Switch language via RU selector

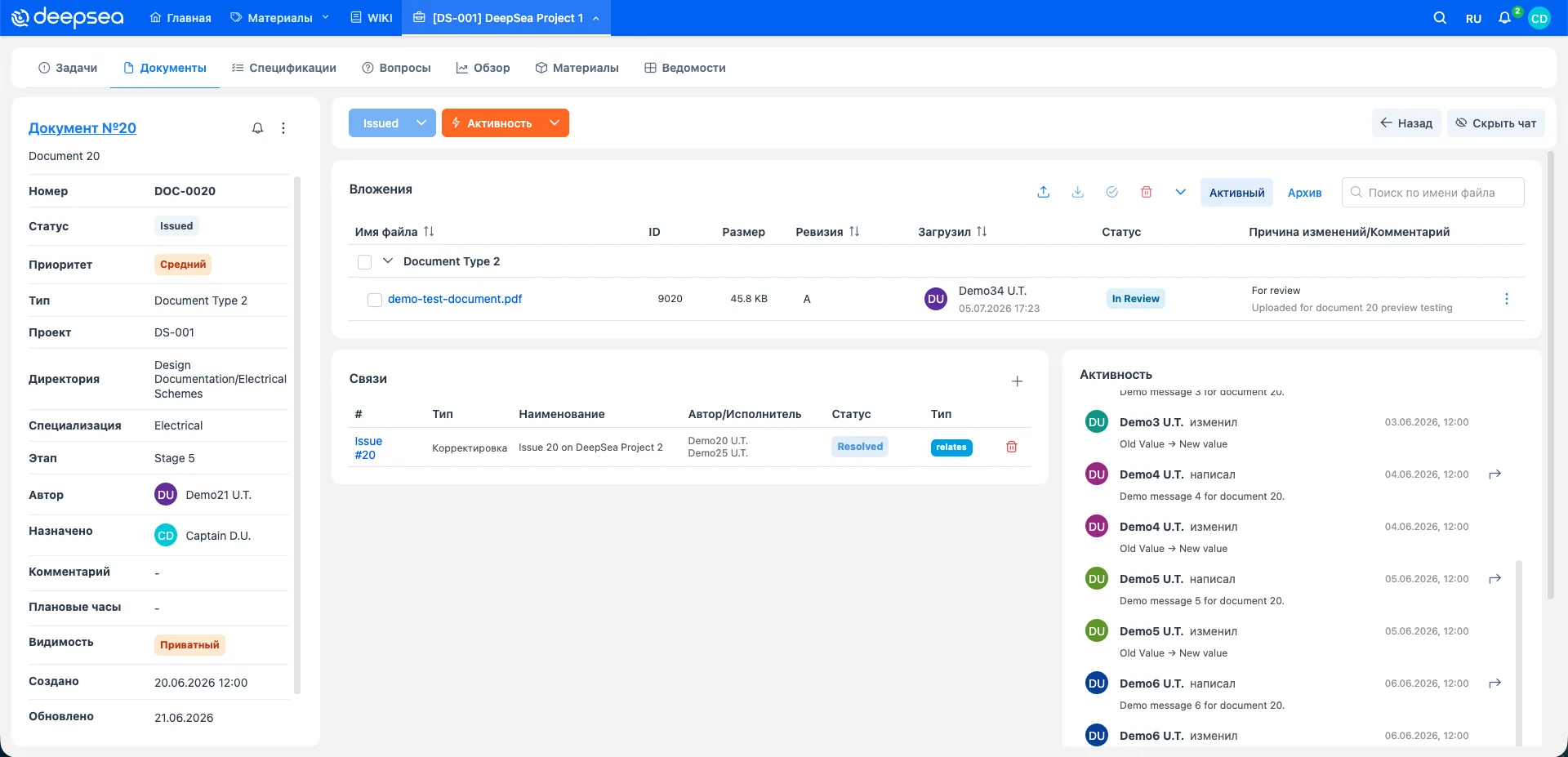[1473, 18]
